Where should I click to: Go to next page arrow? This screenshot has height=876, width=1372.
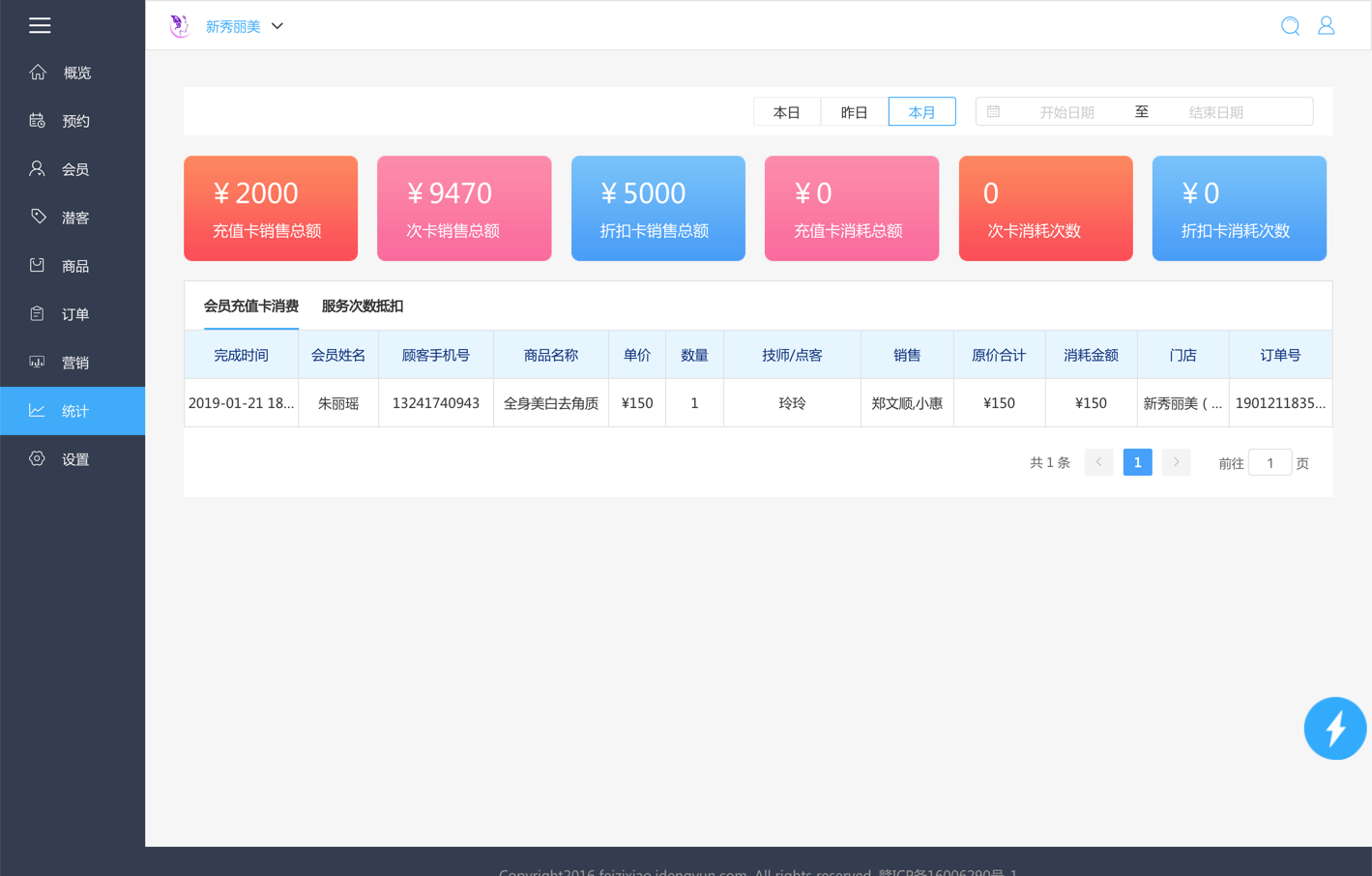1177,462
